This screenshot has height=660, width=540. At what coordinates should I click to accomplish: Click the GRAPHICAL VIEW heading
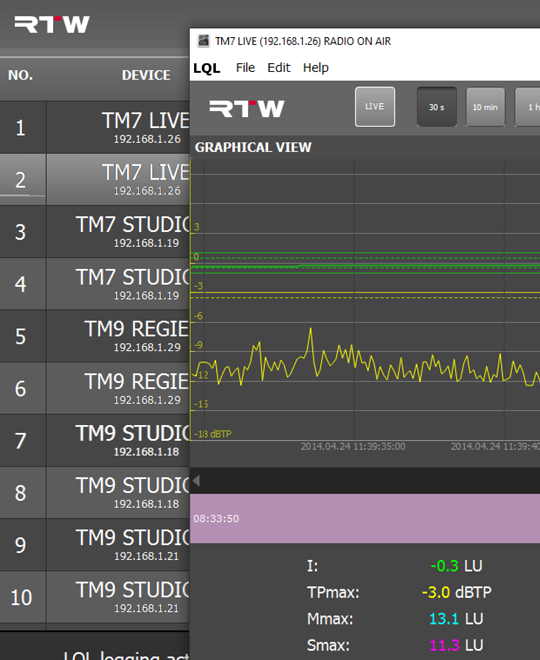[x=253, y=147]
